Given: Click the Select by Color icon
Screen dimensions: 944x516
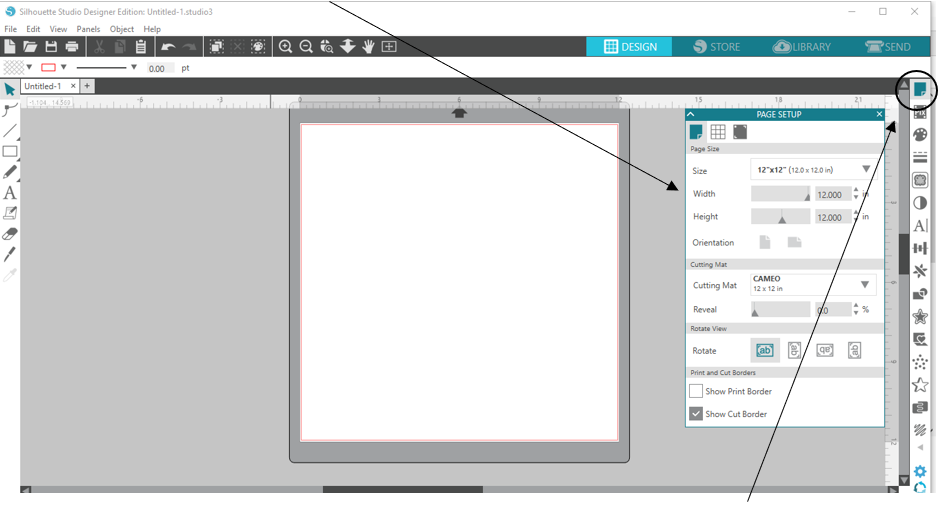Looking at the screenshot, I should [x=258, y=46].
